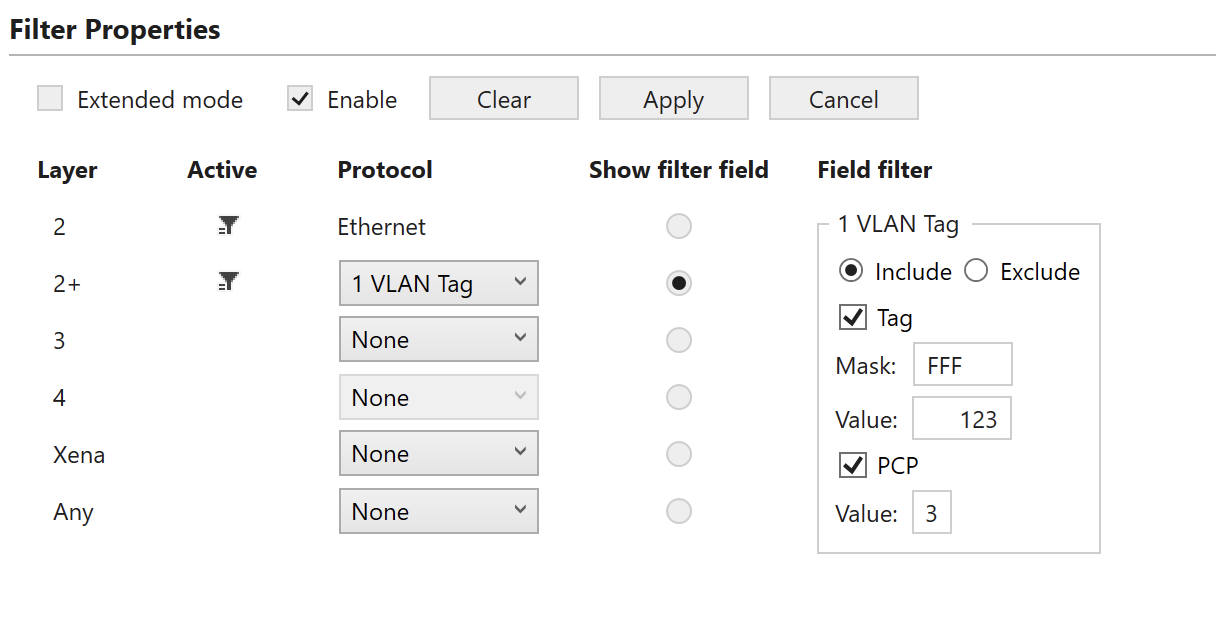Click the active filter icon for layer 2+

(228, 283)
